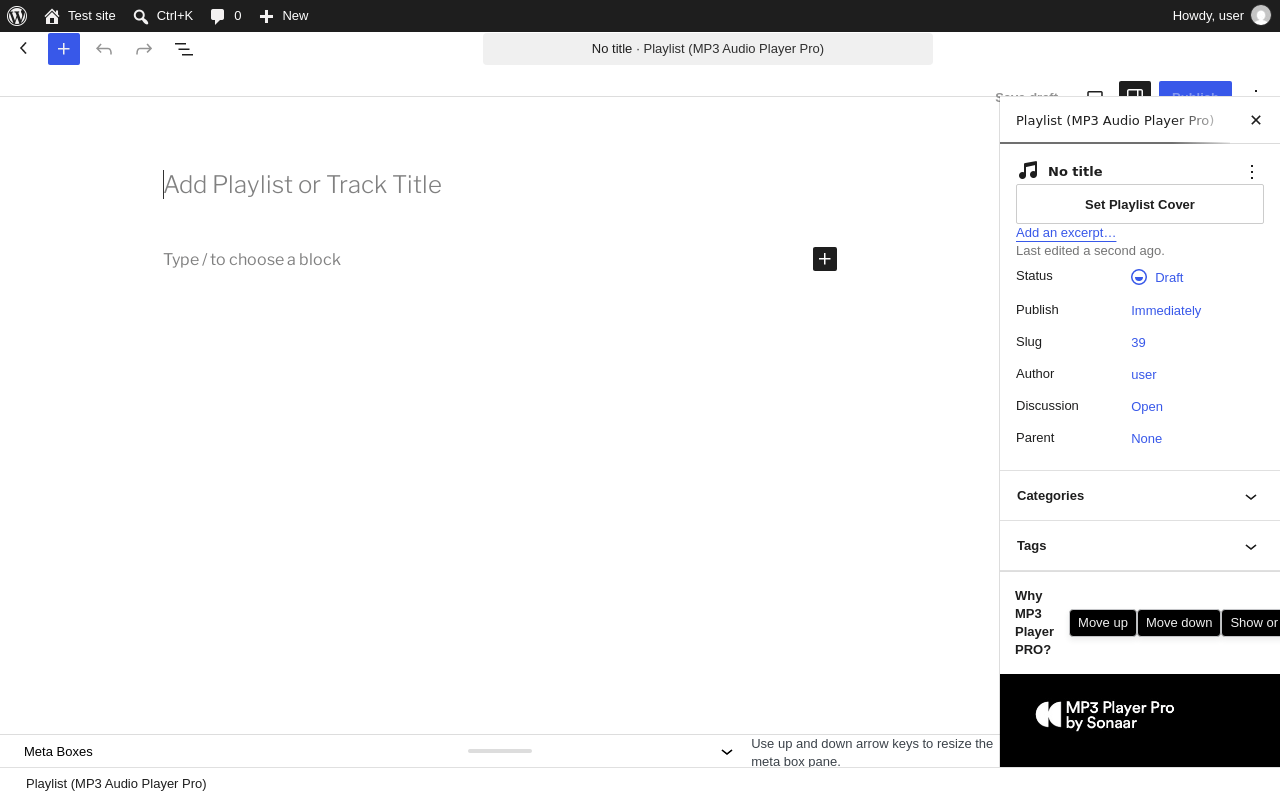Redo the last undone change
1280x800 pixels.
click(144, 49)
